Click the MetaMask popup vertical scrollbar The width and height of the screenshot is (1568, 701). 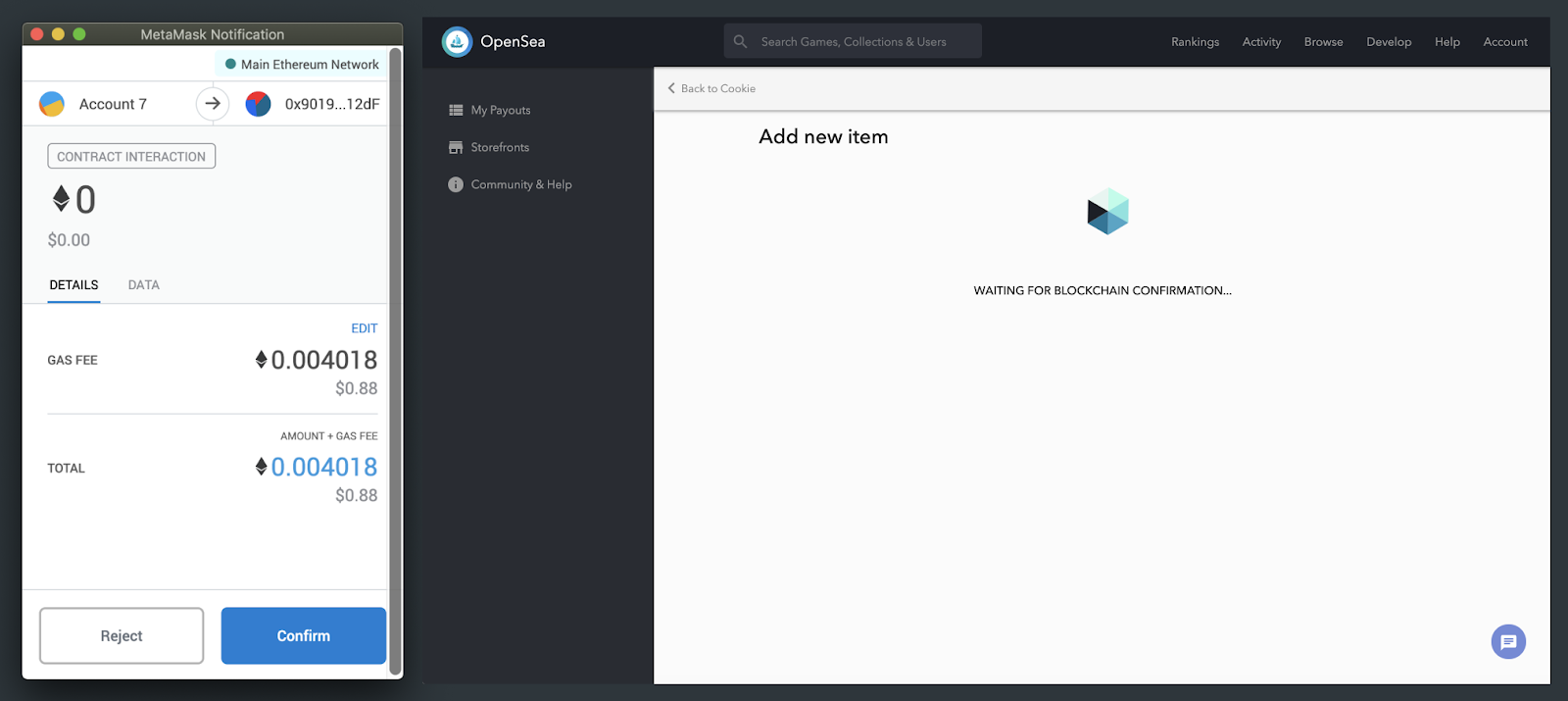(x=396, y=361)
